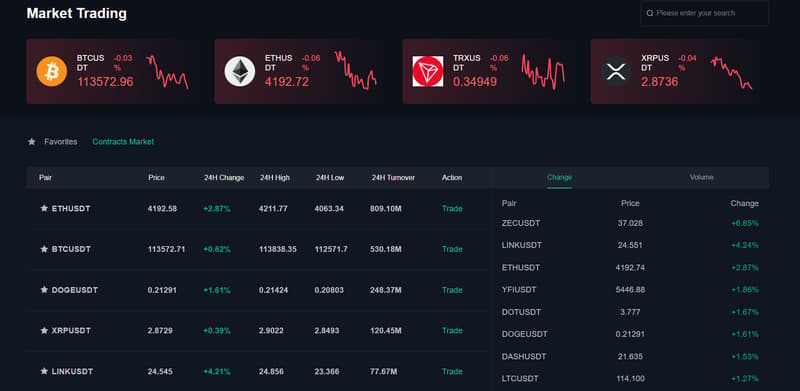800x391 pixels.
Task: Click the TRON logo icon
Action: tap(428, 71)
